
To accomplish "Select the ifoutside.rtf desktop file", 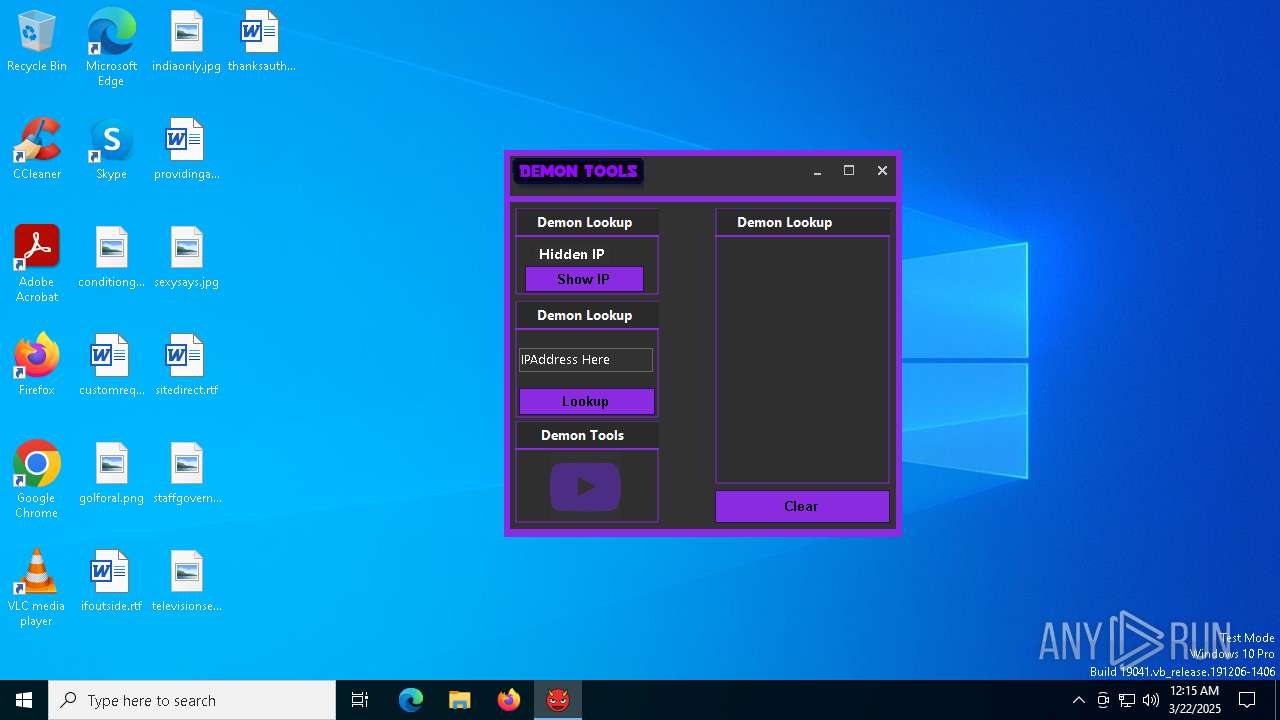I will coord(111,582).
